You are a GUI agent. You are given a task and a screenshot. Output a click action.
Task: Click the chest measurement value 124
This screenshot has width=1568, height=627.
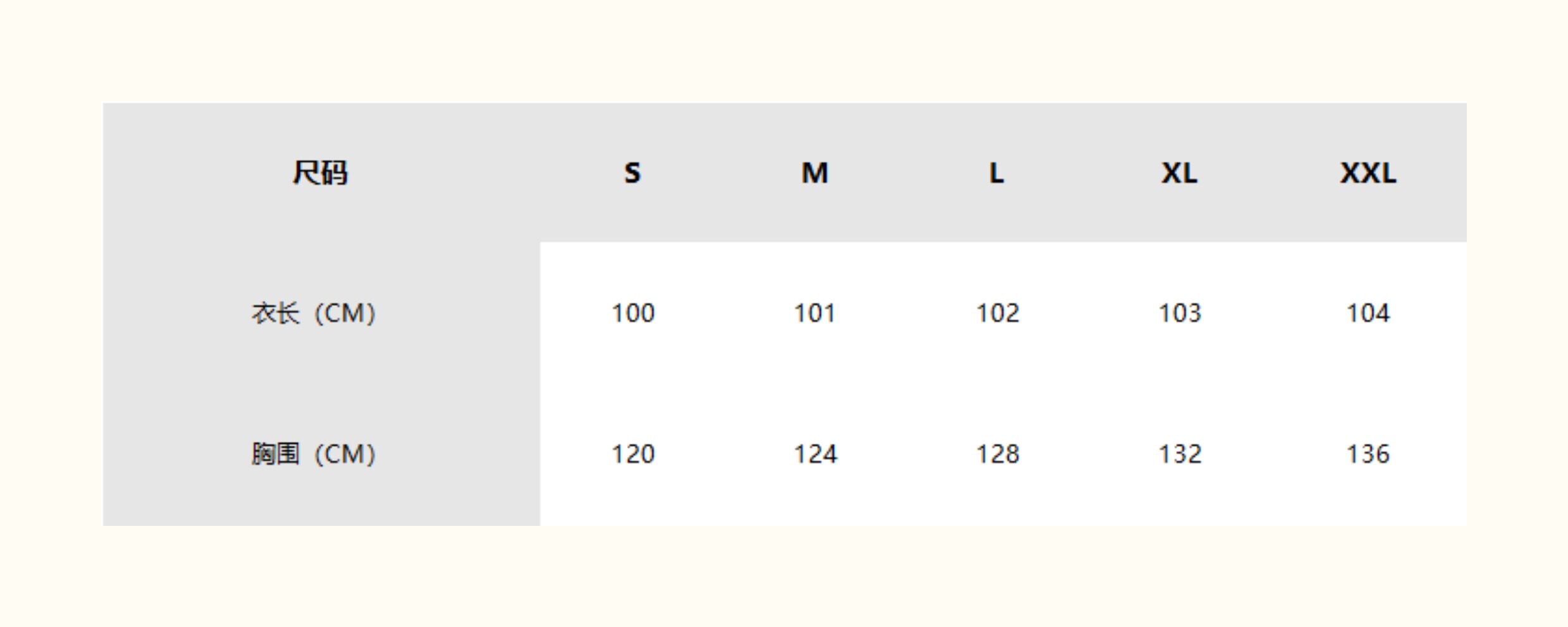pos(815,454)
